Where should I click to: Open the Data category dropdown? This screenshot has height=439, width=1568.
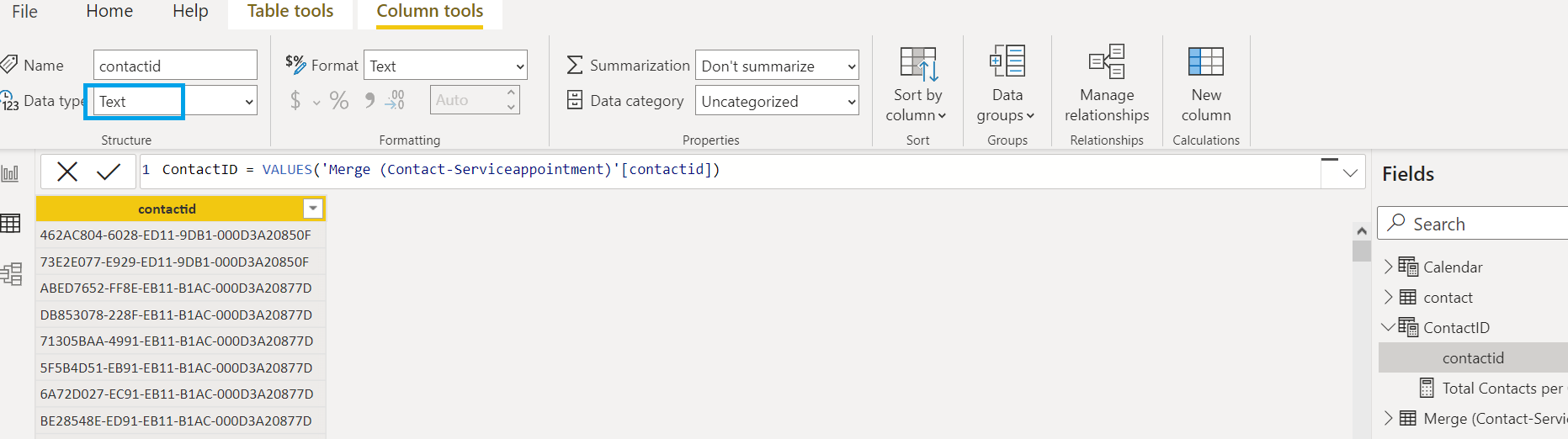coord(777,101)
